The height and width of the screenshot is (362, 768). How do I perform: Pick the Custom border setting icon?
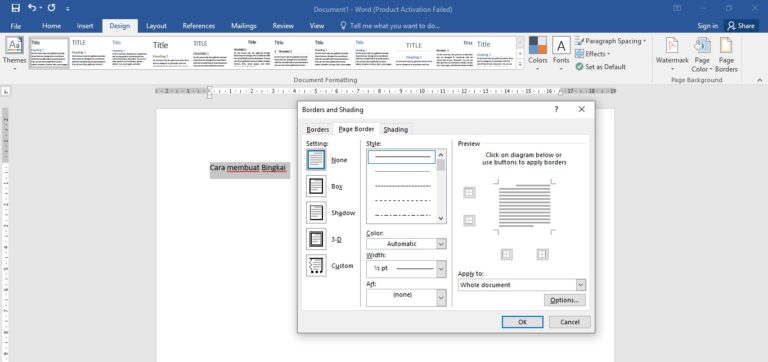[316, 265]
